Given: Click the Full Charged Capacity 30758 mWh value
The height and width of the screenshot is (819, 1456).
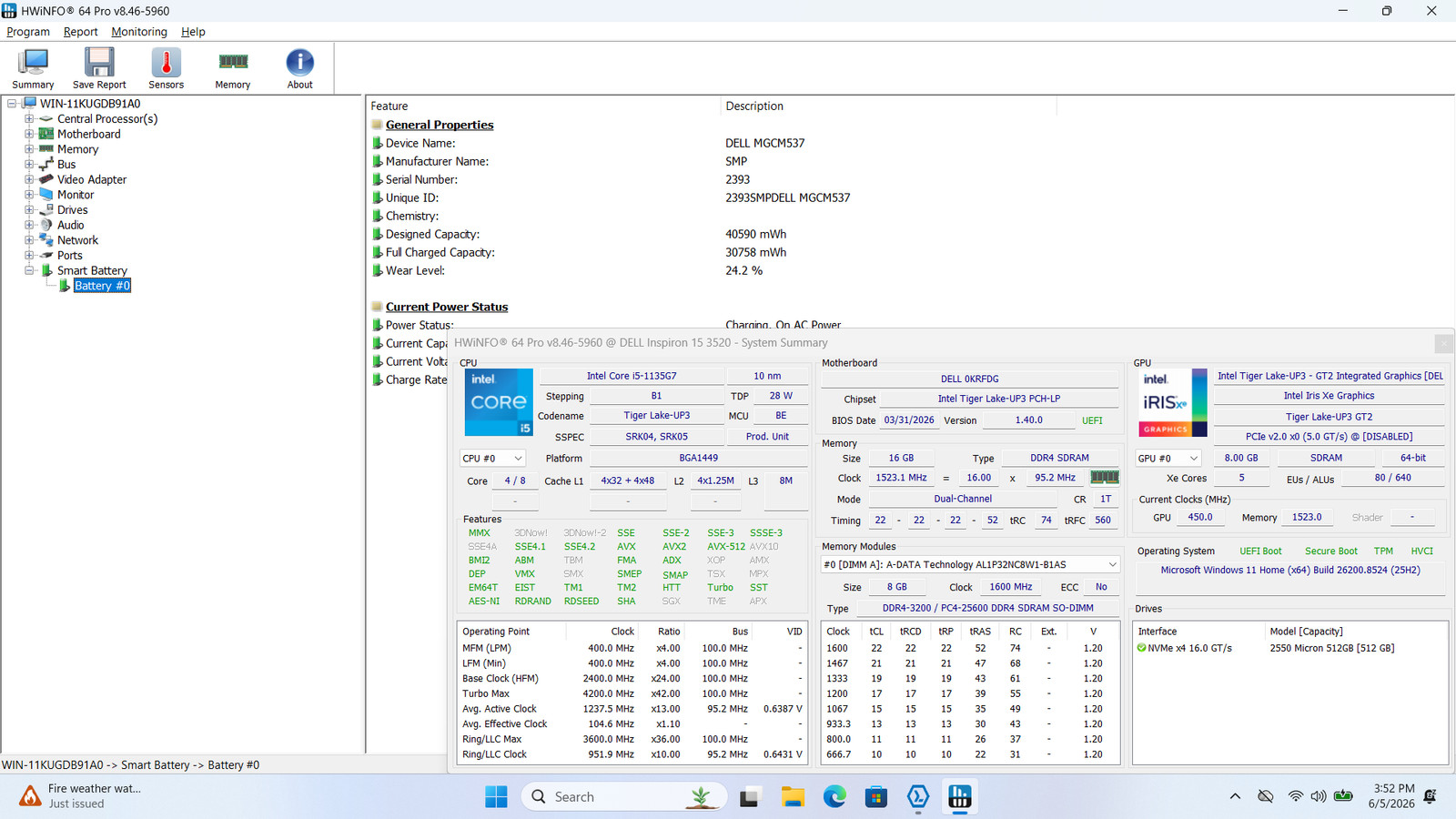Looking at the screenshot, I should [x=756, y=252].
